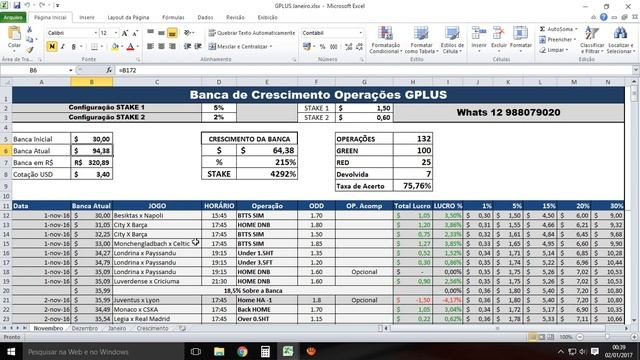
Task: Open the Arquivo tab
Action: coord(13,18)
